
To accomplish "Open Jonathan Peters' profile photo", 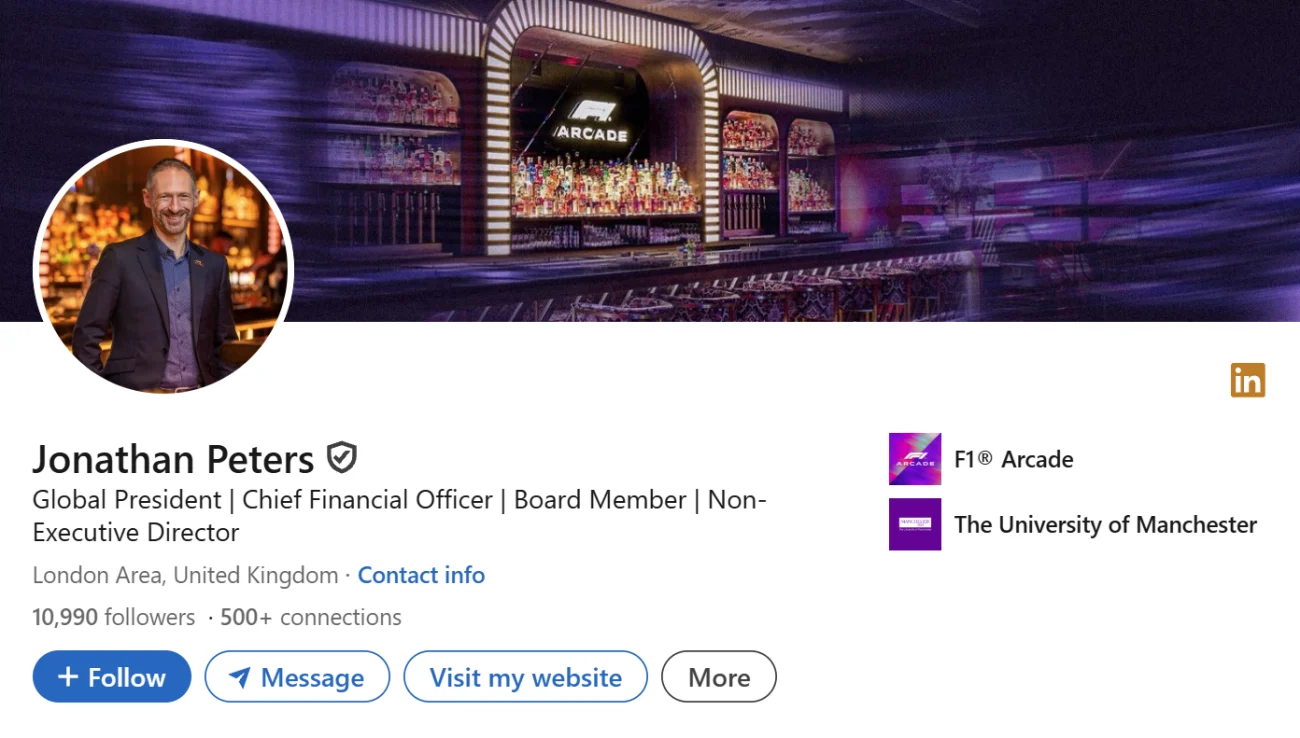I will pyautogui.click(x=163, y=267).
